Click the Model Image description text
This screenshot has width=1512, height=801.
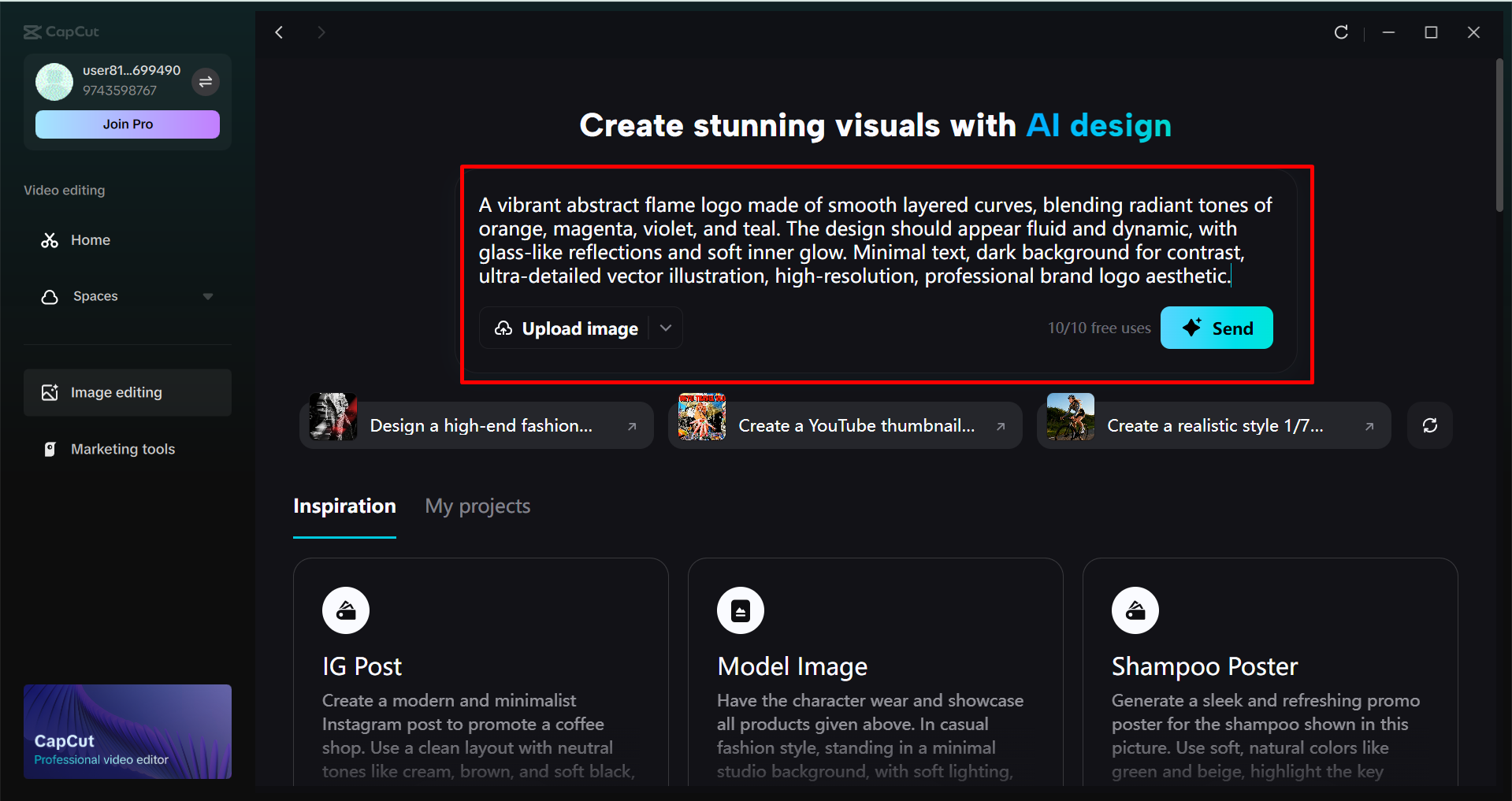(870, 736)
